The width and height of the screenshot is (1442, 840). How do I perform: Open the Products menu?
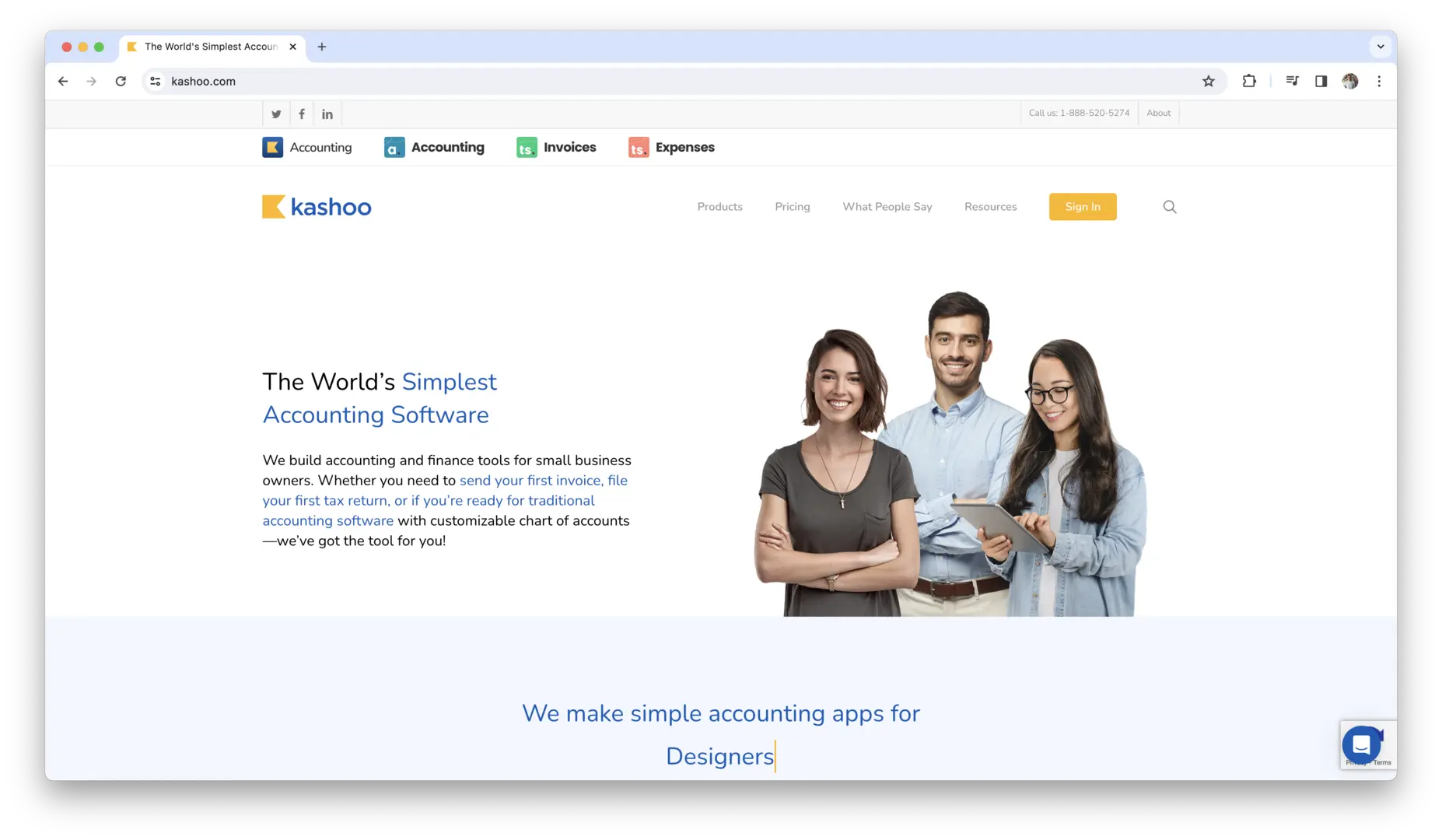[x=719, y=207]
